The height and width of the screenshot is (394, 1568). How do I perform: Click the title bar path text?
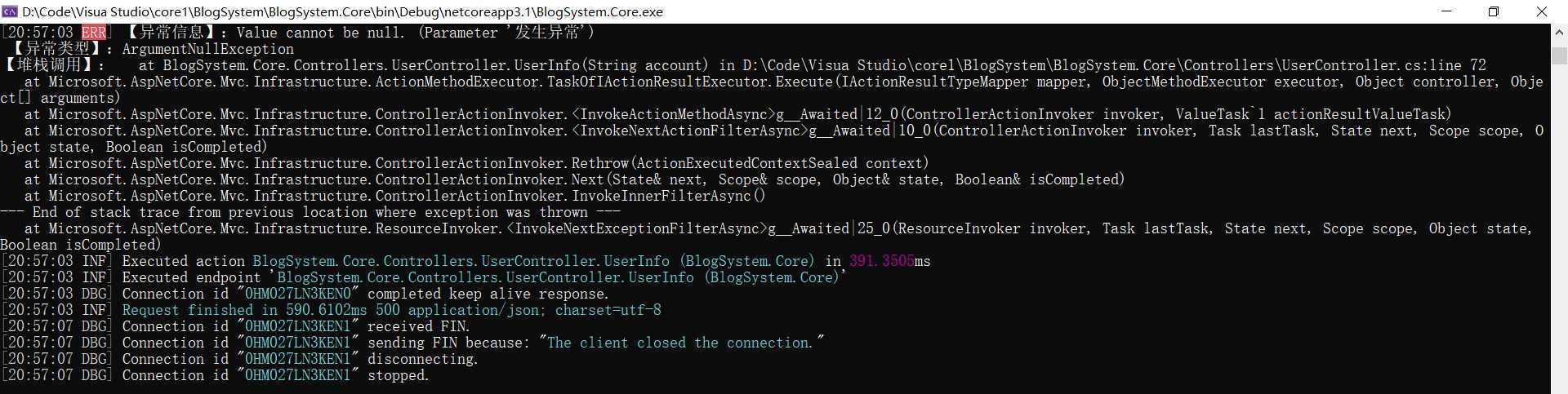342,11
